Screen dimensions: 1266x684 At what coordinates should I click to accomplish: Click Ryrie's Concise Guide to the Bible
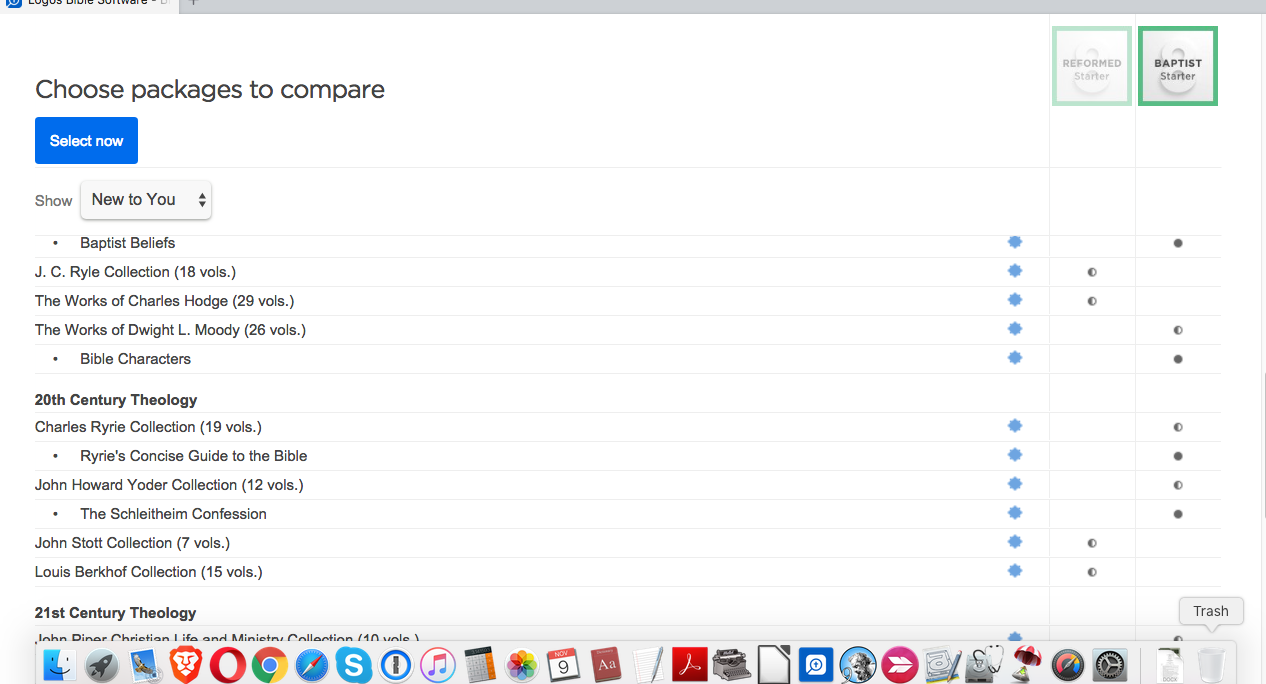click(193, 456)
